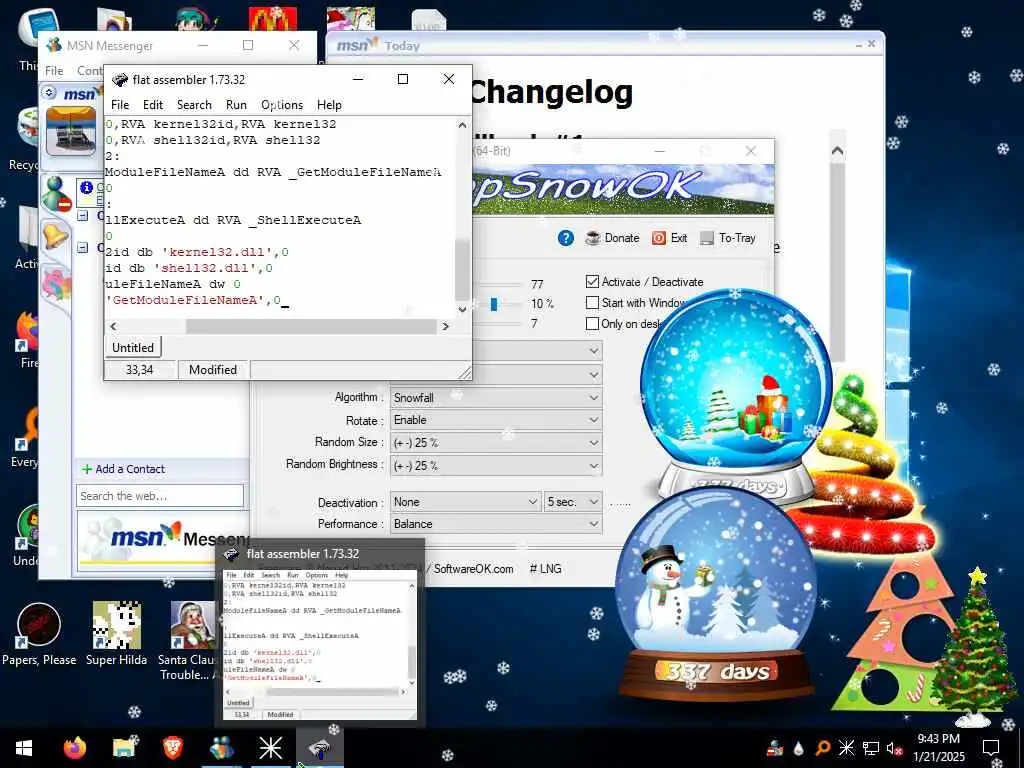This screenshot has height=768, width=1024.
Task: Click the Donate coffee cup button
Action: (612, 238)
